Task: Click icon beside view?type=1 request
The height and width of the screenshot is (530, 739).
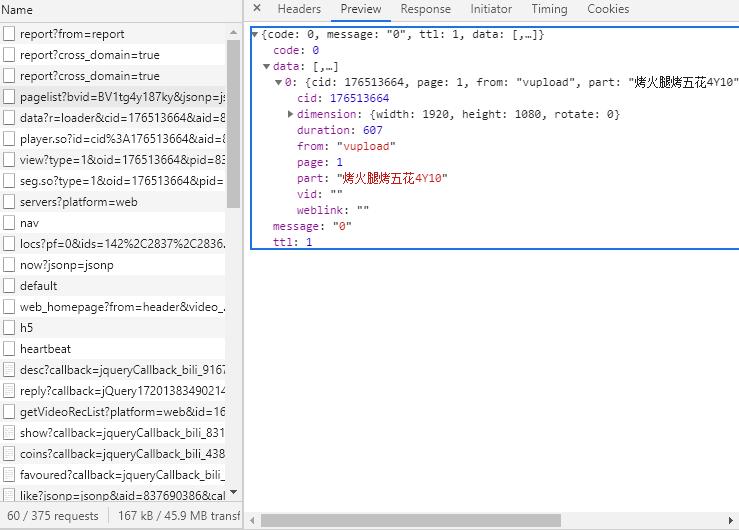Action: point(9,160)
